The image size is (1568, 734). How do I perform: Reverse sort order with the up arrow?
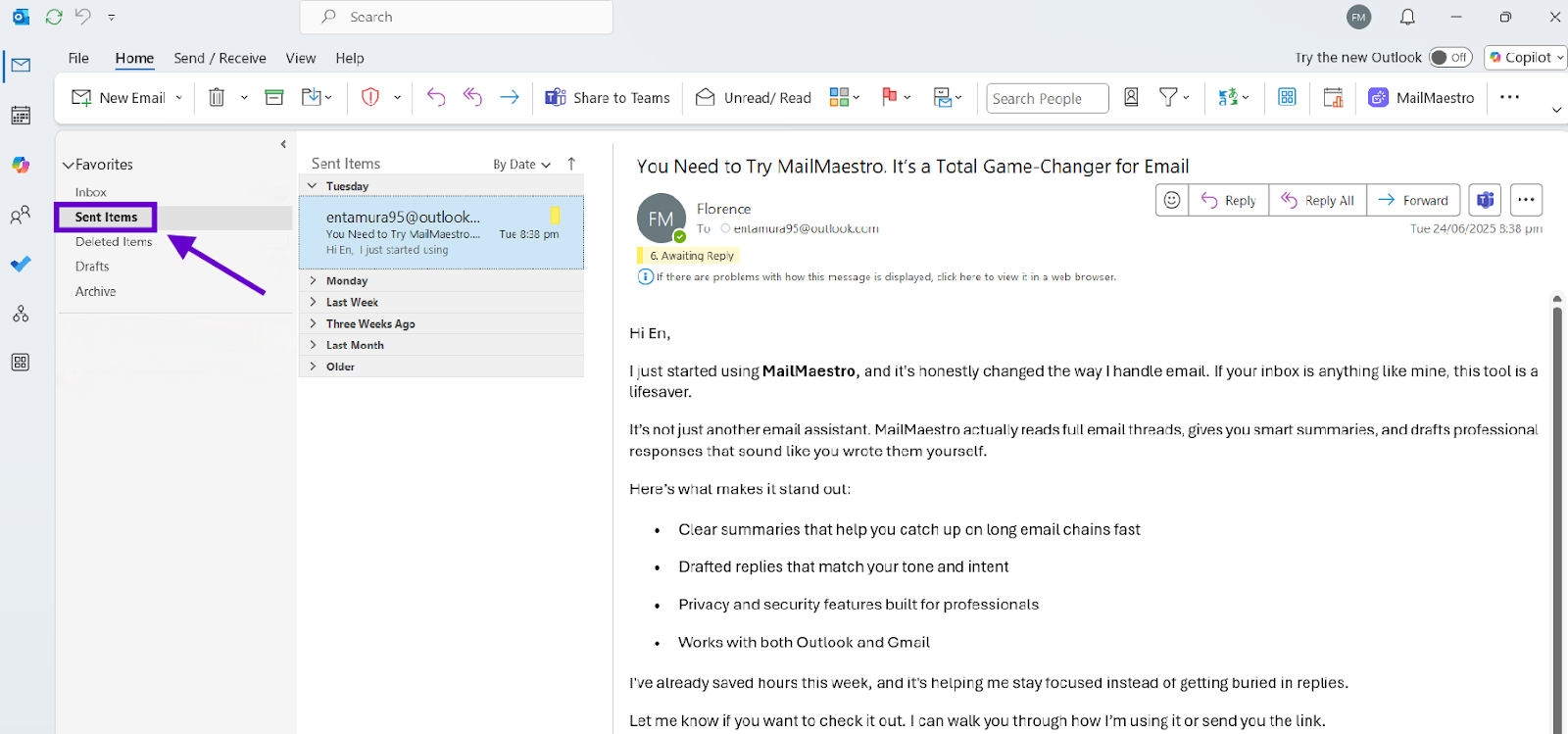pyautogui.click(x=571, y=164)
